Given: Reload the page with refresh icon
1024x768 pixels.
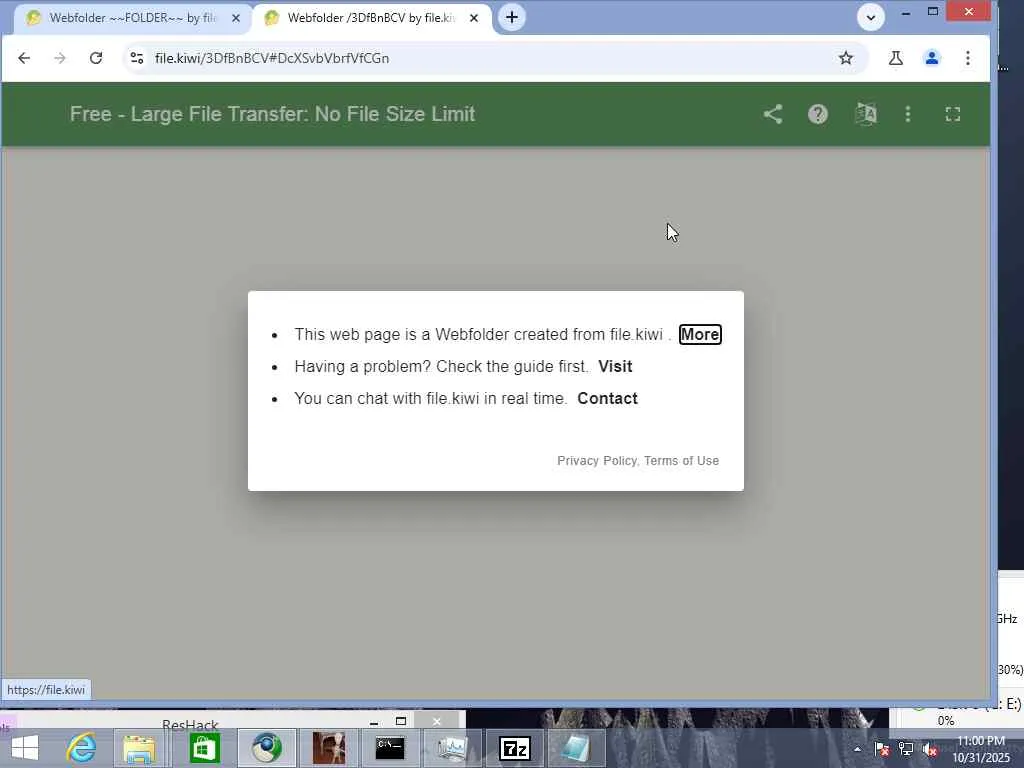Looking at the screenshot, I should coord(96,58).
